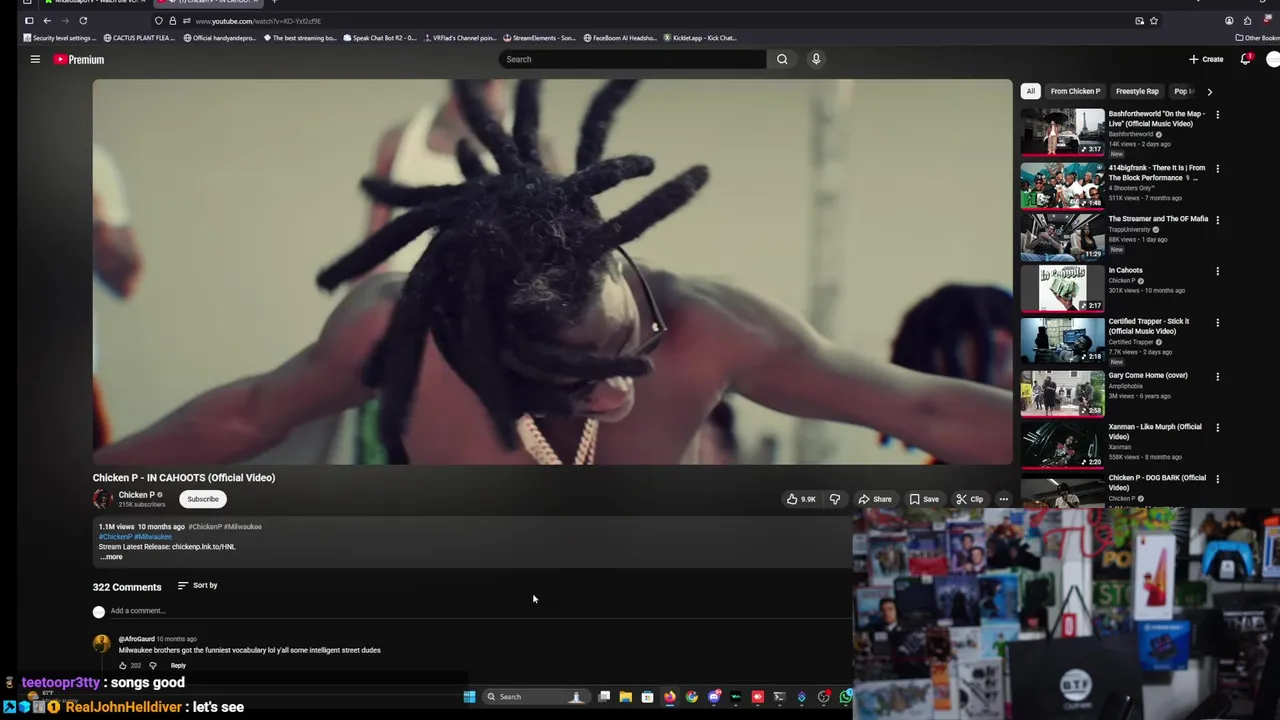Open Bashfortheworld On the Map thumbnail
Viewport: 1280px width, 720px height.
click(1062, 132)
